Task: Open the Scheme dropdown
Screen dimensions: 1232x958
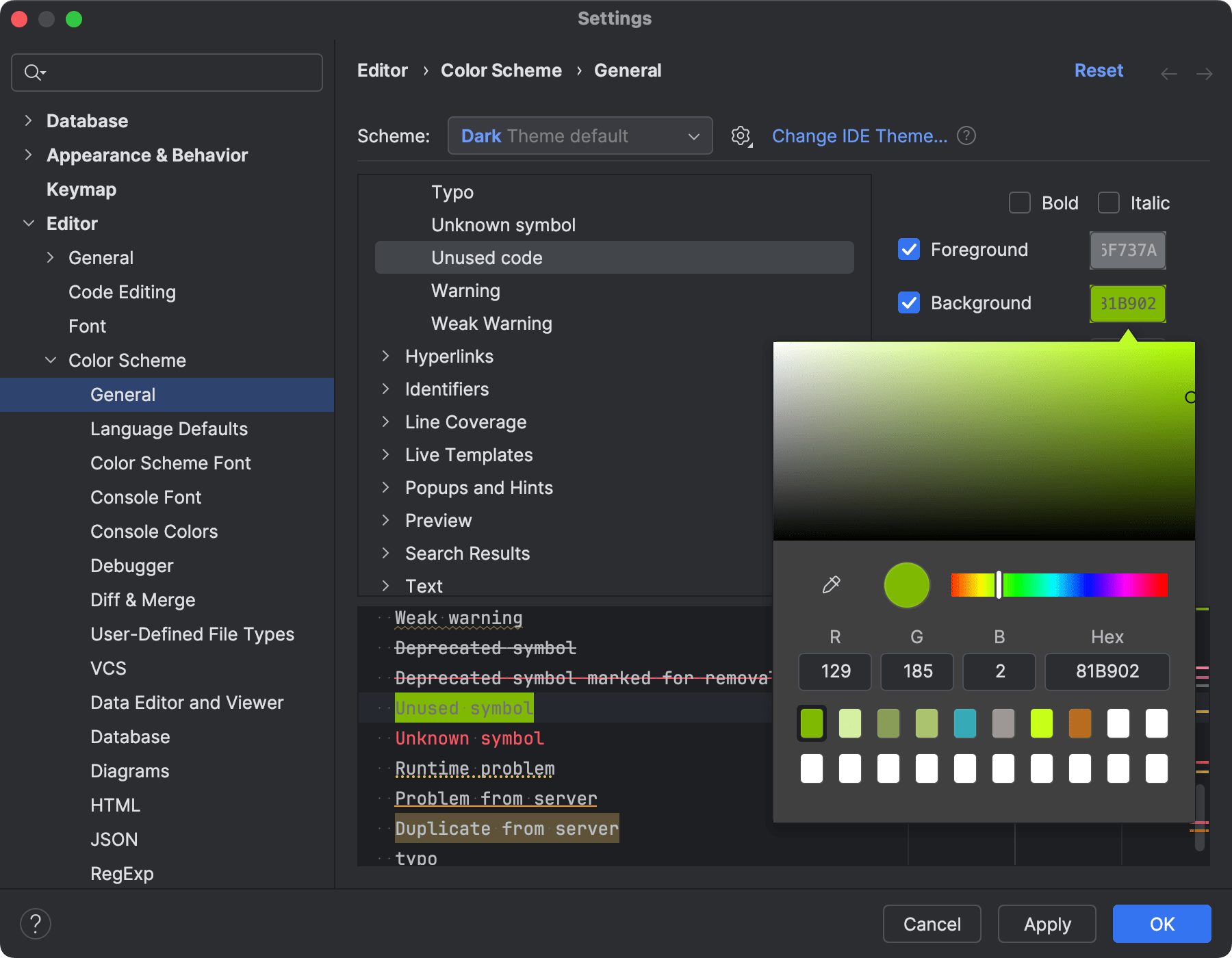Action: pos(580,136)
